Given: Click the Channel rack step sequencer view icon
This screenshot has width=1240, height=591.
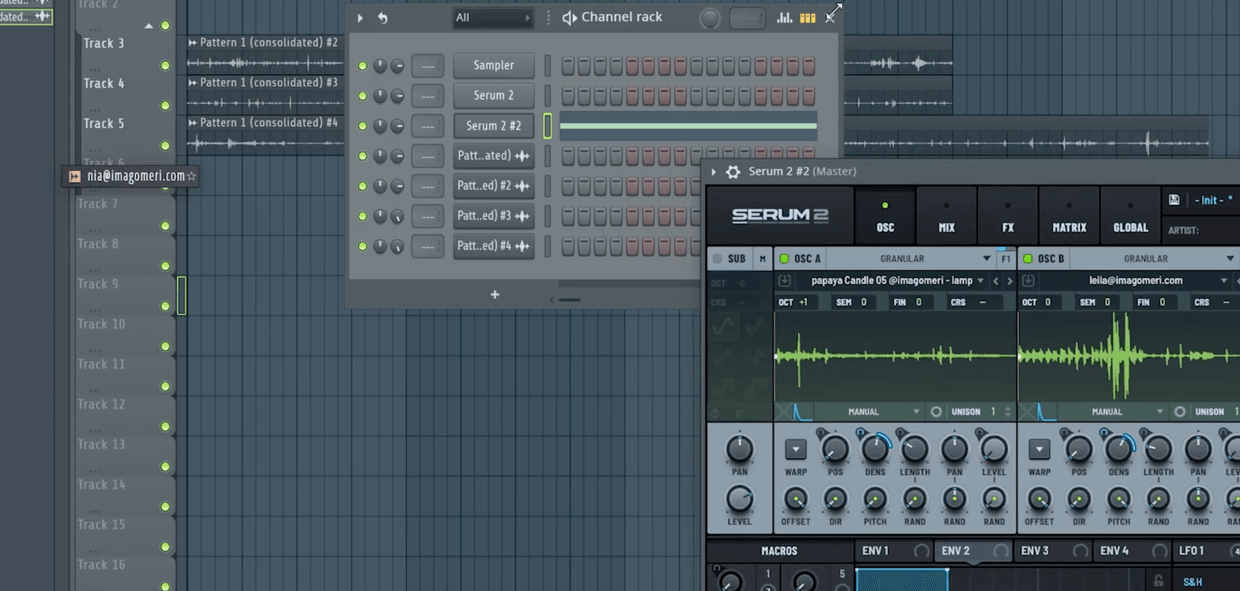Looking at the screenshot, I should [807, 17].
